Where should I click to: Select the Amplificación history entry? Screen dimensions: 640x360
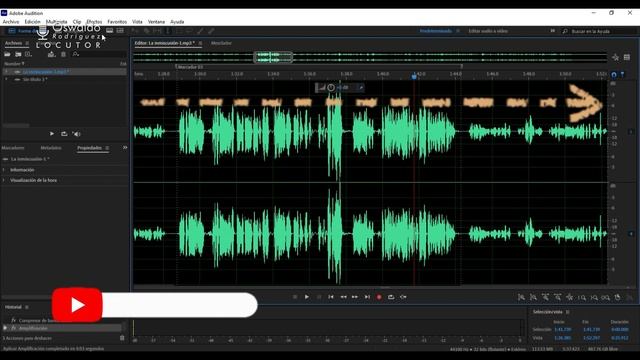(x=63, y=328)
